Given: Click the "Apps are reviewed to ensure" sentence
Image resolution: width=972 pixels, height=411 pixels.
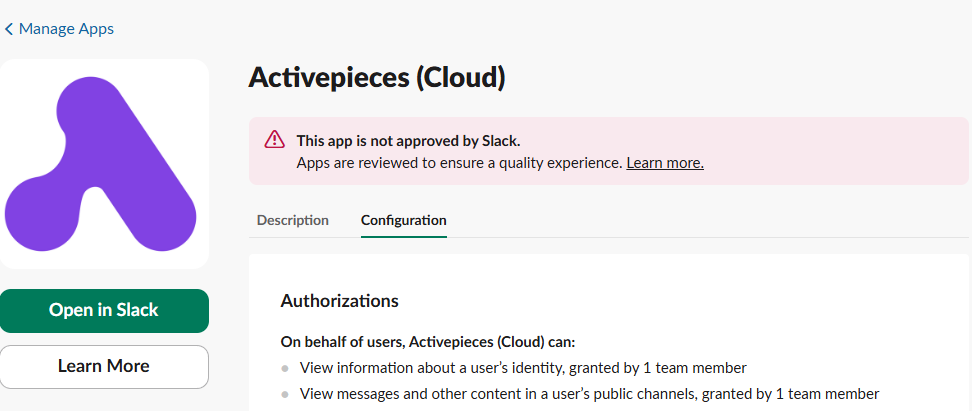Looking at the screenshot, I should [459, 163].
